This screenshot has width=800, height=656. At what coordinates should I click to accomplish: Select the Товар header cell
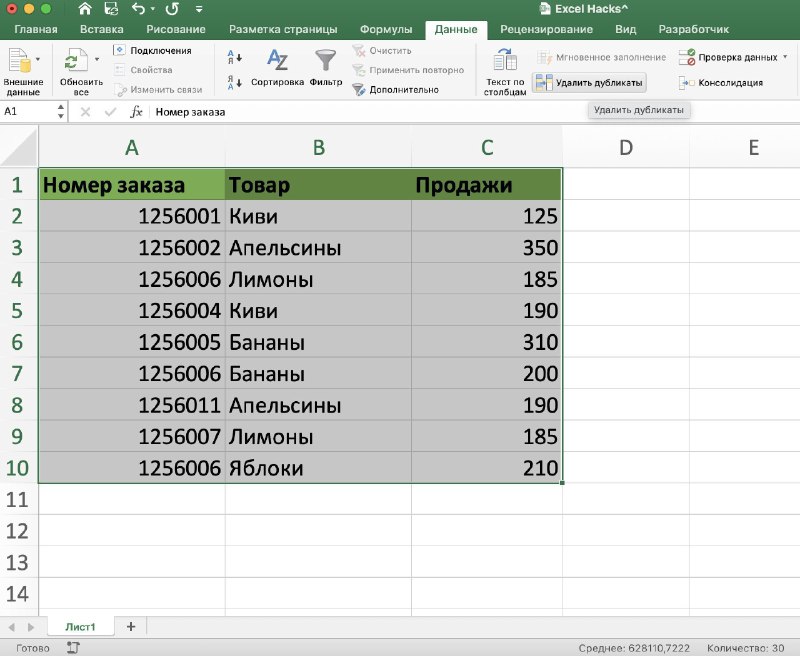point(318,185)
